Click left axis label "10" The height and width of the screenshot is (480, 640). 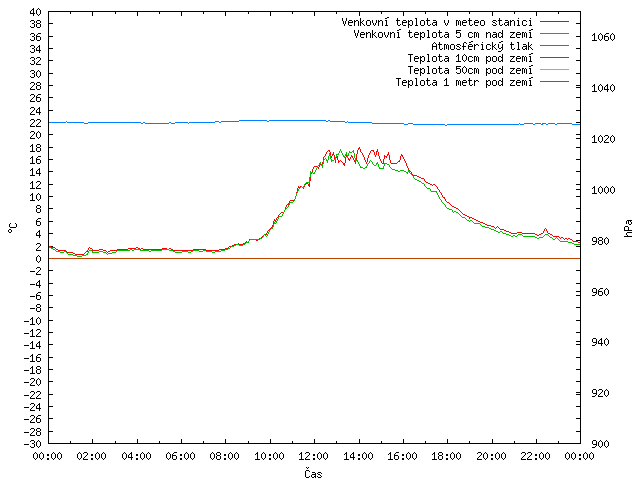point(36,197)
